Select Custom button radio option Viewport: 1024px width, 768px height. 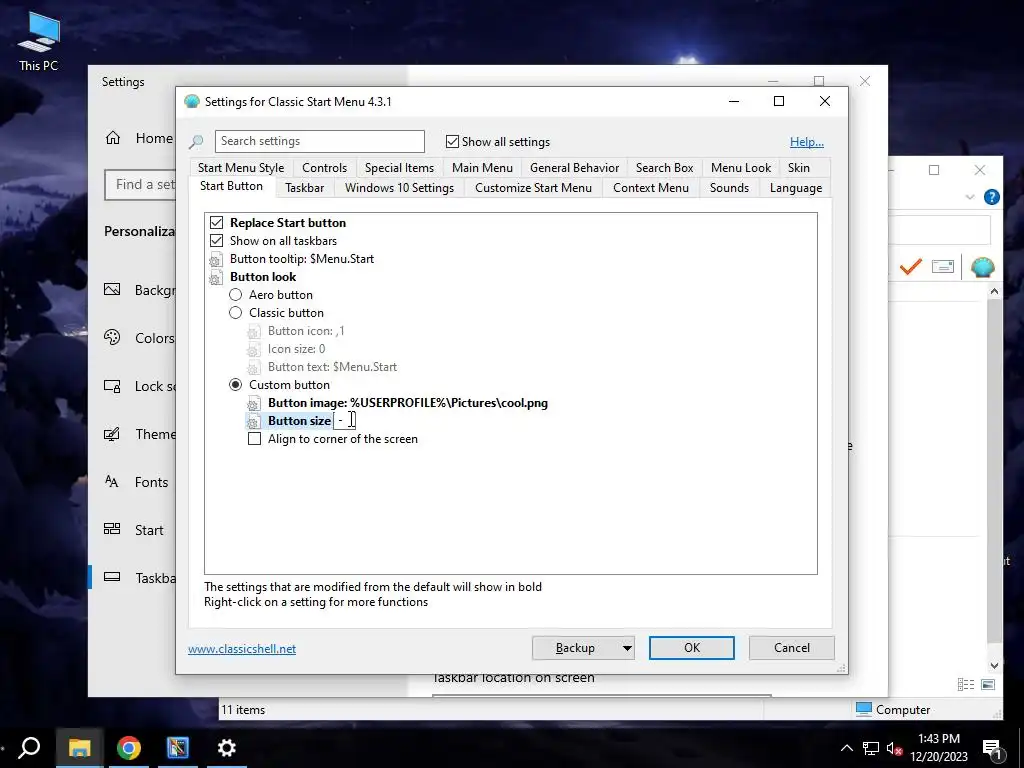(235, 385)
